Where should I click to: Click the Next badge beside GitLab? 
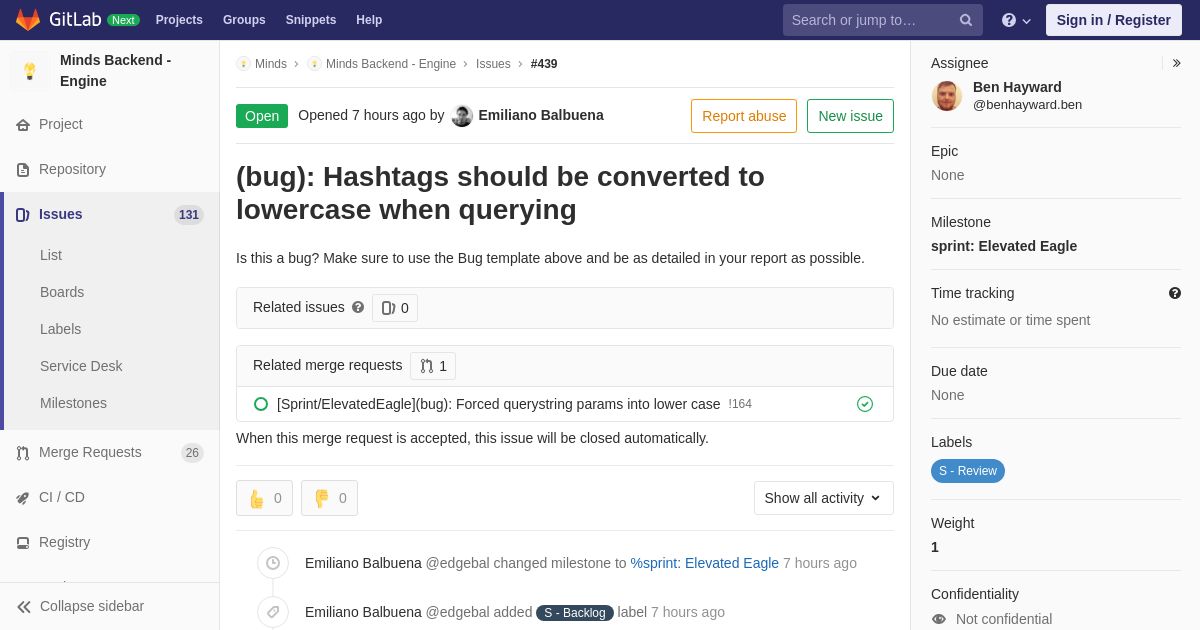123,20
